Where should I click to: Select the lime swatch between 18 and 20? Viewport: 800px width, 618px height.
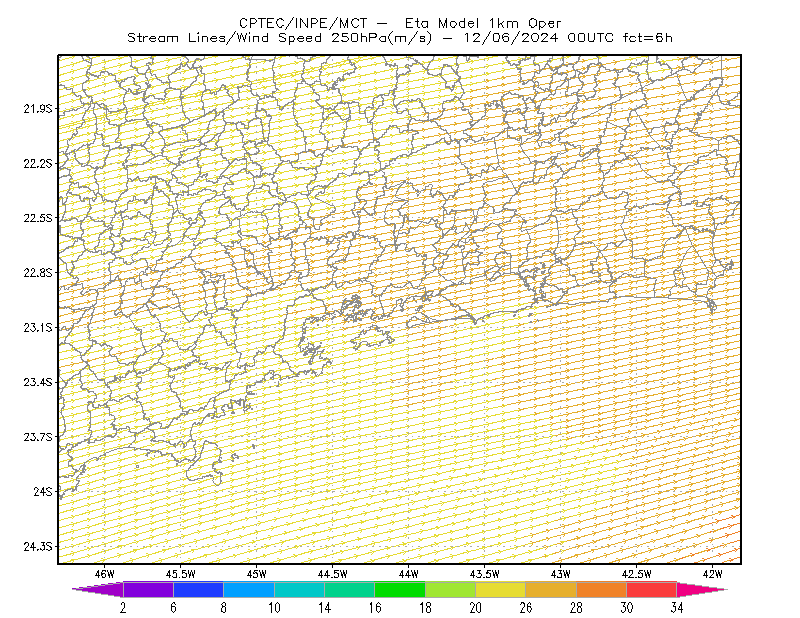(451, 589)
